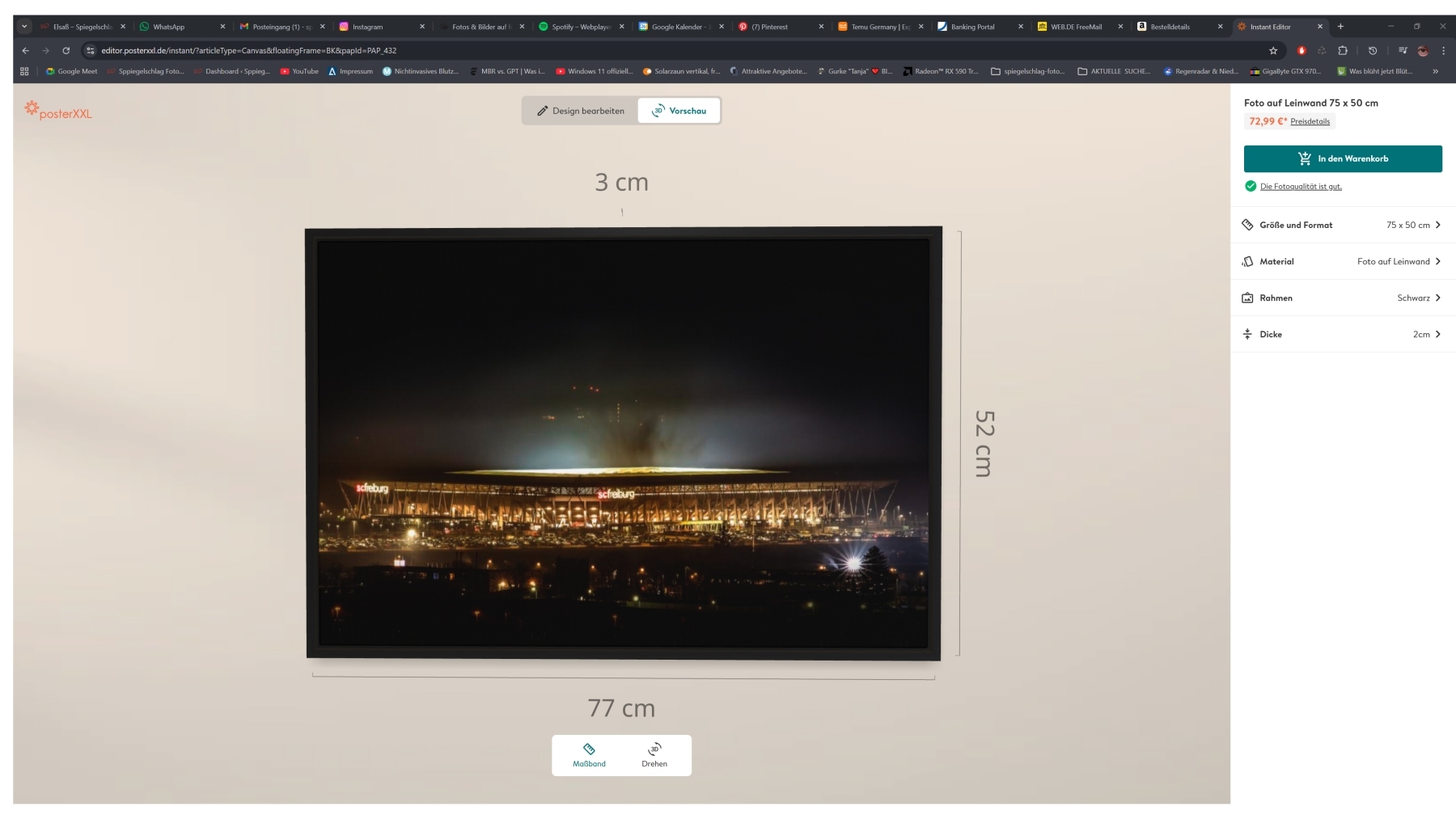Expand the Größe und Format option
1456x819 pixels.
[1342, 225]
